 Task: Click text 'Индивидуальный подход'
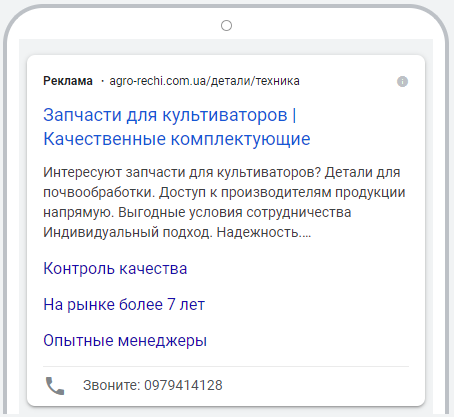[128, 232]
